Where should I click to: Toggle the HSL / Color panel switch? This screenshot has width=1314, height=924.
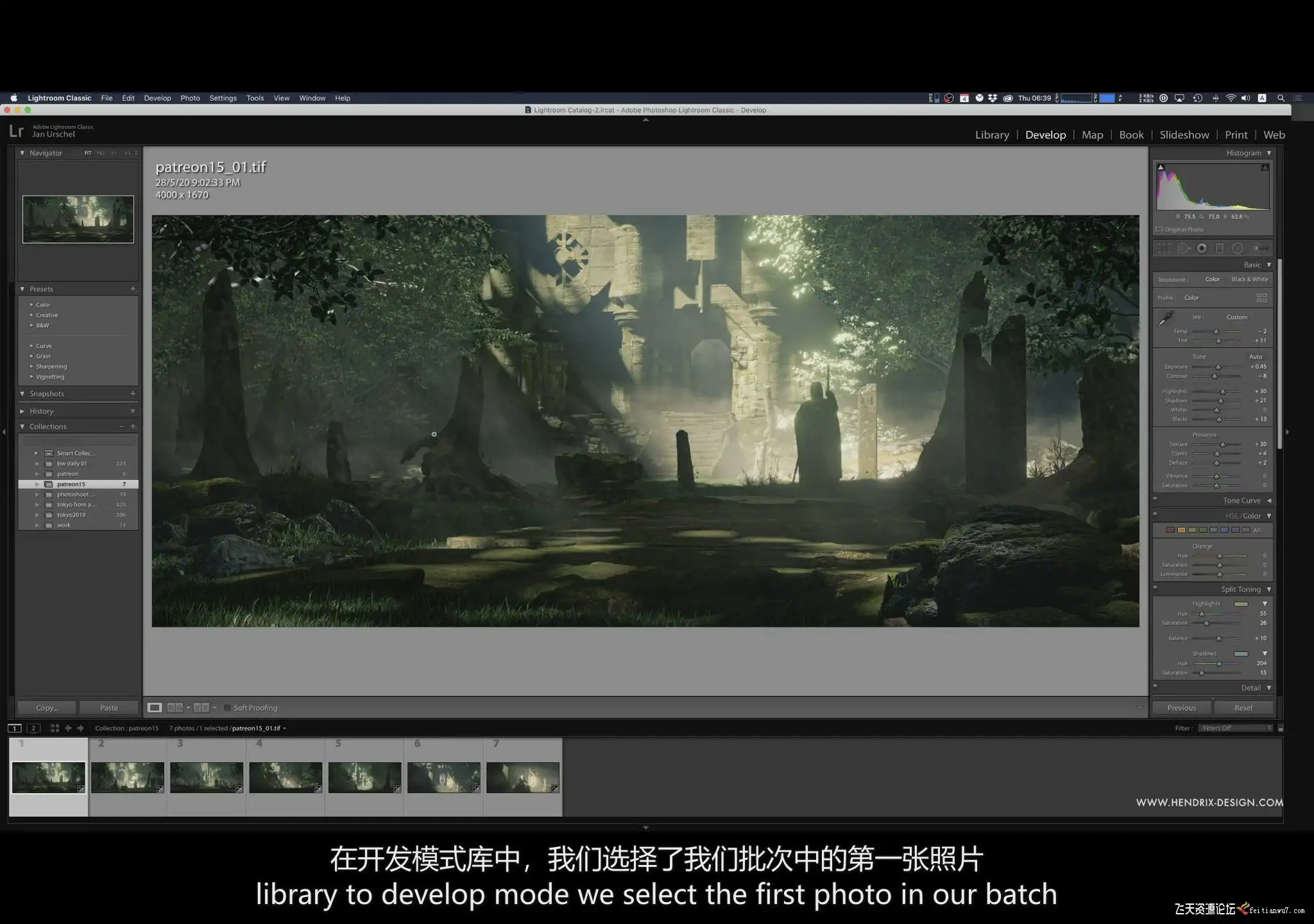(1155, 513)
